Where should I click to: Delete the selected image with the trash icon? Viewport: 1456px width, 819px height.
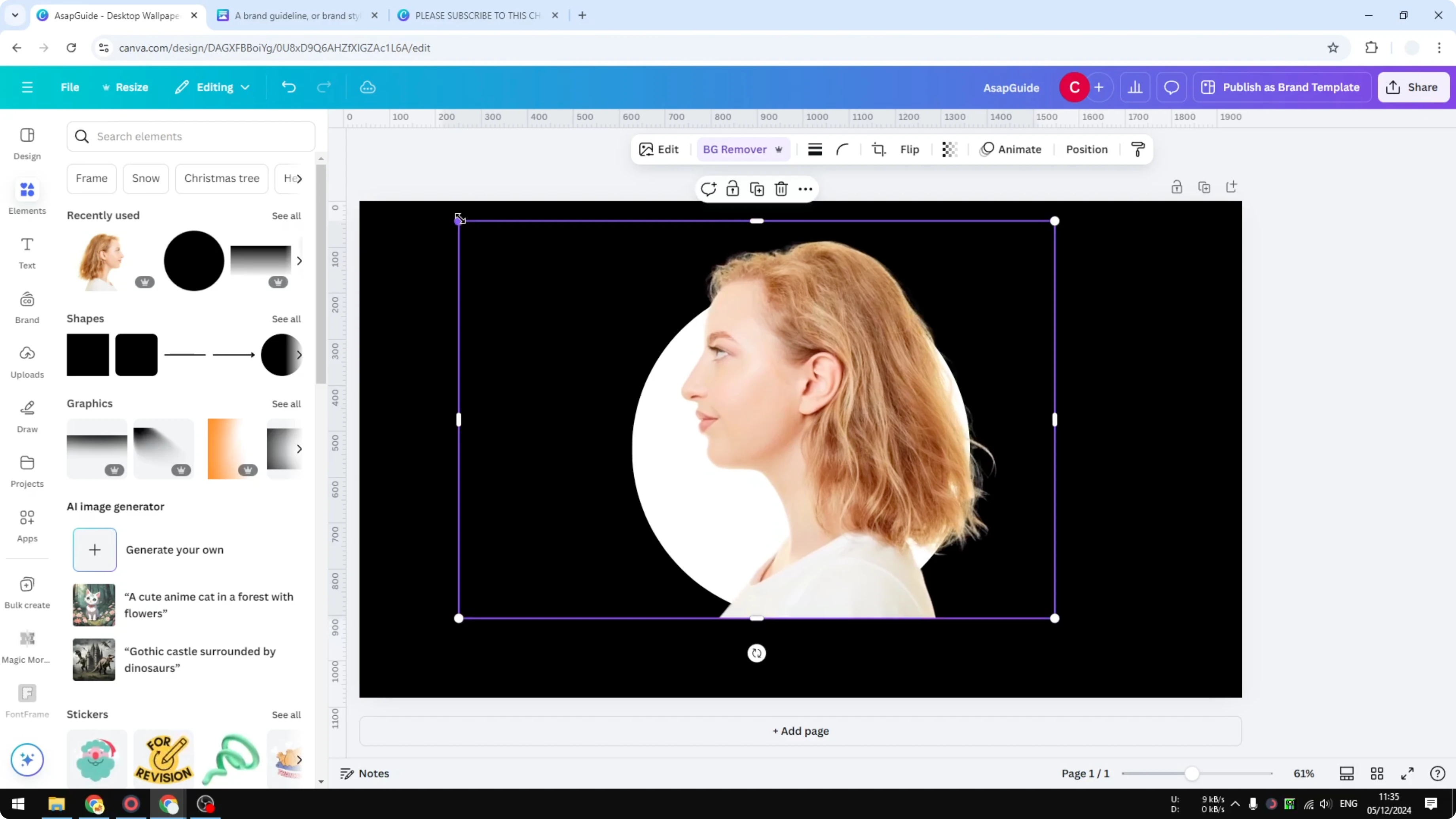click(x=781, y=189)
